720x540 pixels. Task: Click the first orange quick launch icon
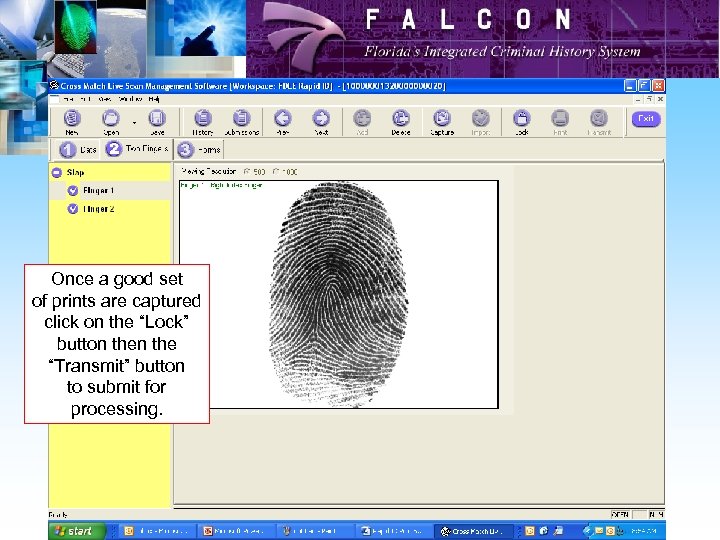[x=529, y=531]
